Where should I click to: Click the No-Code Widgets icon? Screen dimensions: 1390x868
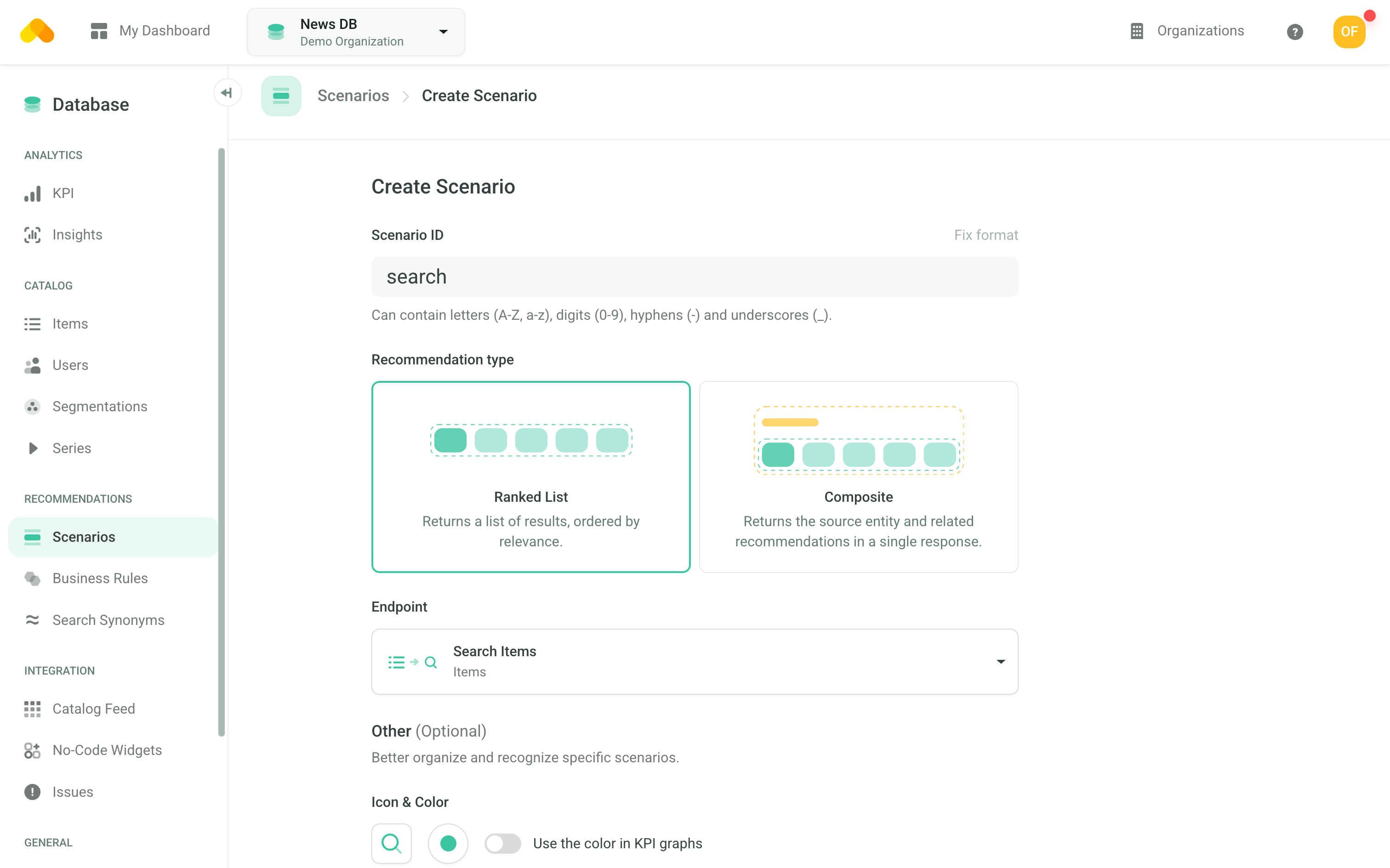[x=33, y=750]
